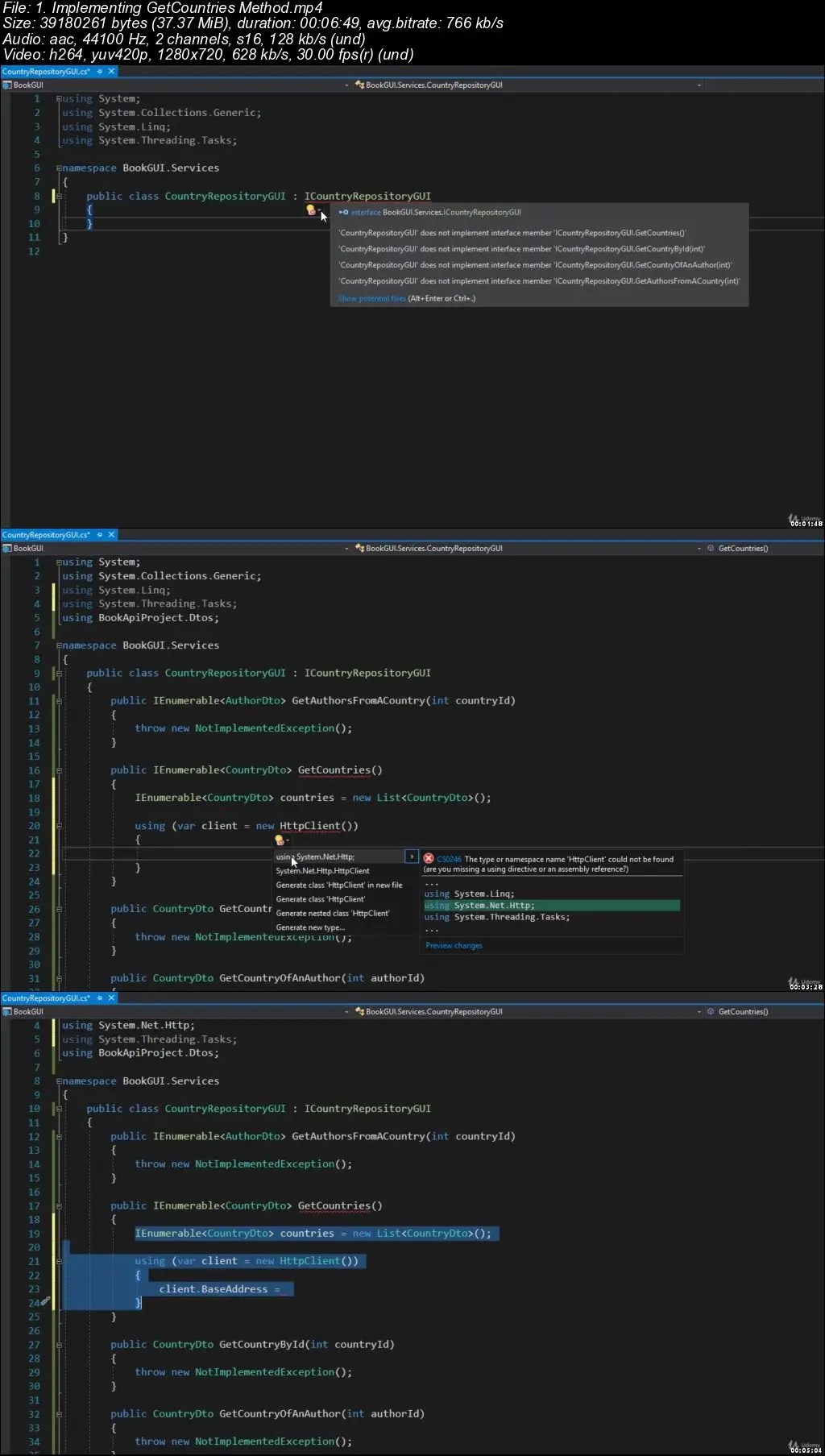Image resolution: width=825 pixels, height=1456 pixels.
Task: Click the red error icon beside CS0246
Action: [x=429, y=859]
